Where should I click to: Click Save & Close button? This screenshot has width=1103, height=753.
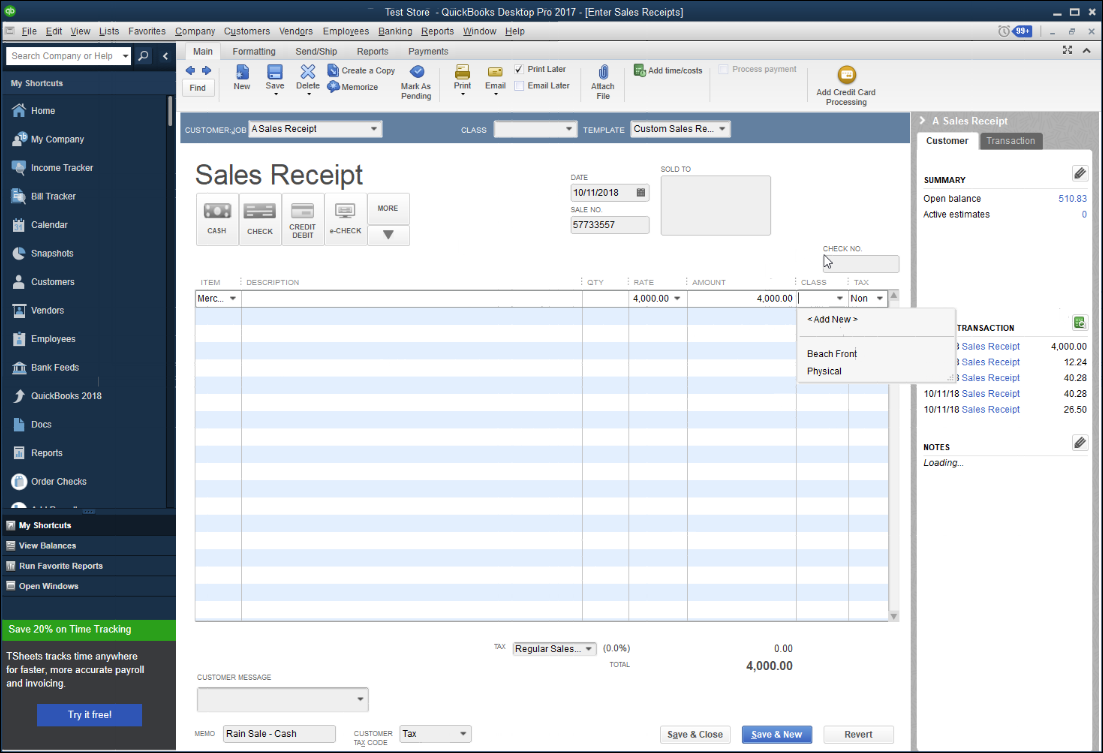coord(695,735)
